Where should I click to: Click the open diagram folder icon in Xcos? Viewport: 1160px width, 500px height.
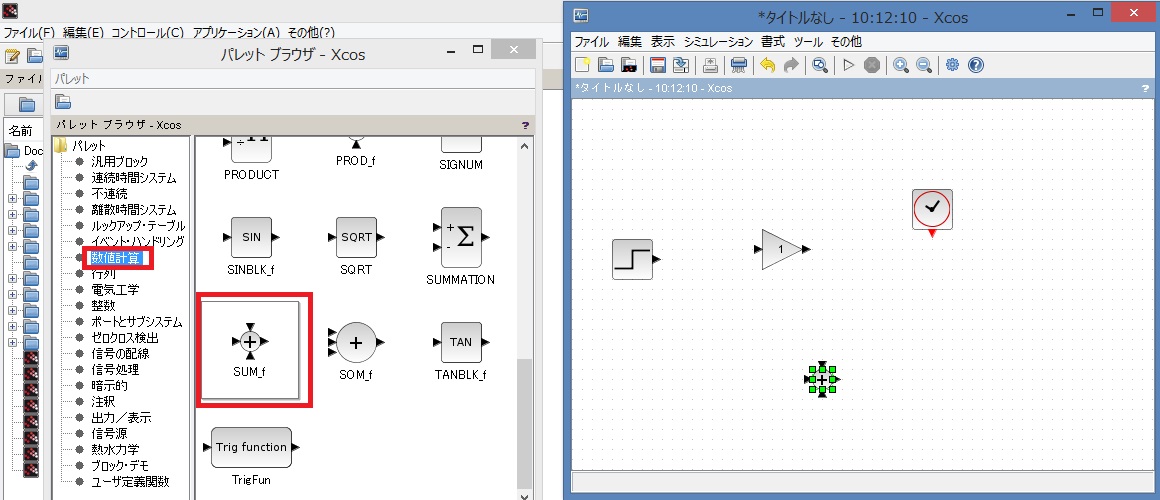607,65
